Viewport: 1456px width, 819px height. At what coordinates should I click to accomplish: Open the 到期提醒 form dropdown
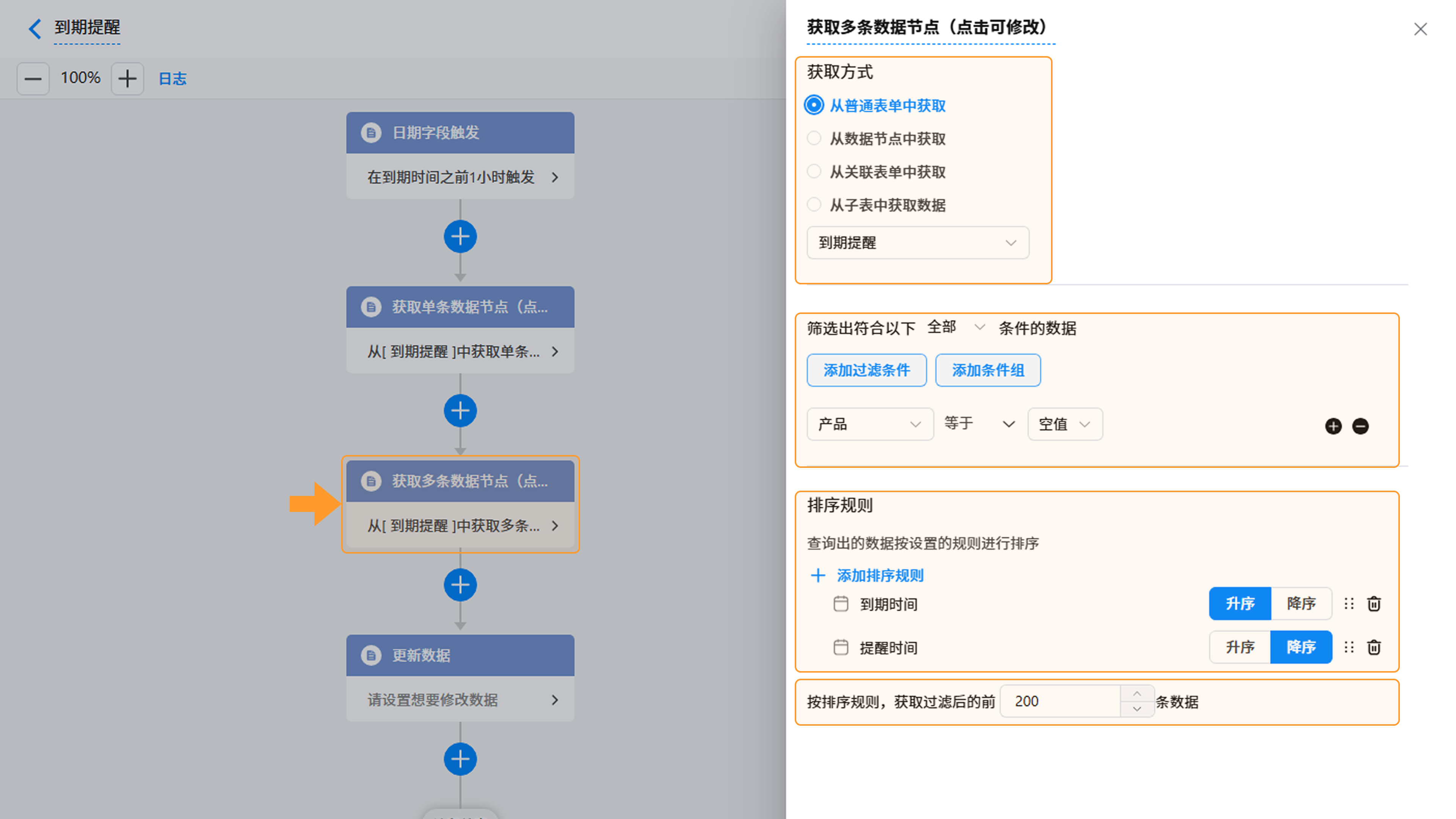point(917,243)
